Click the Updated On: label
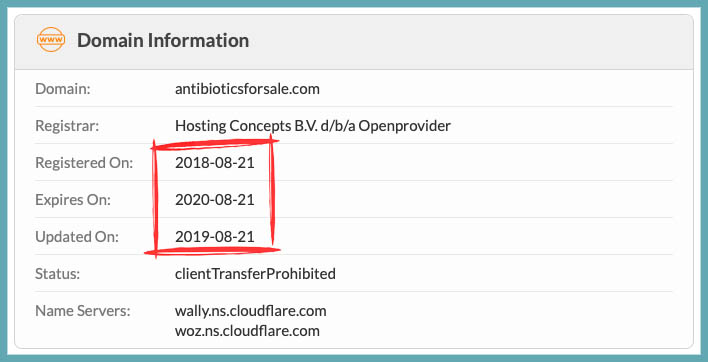The image size is (708, 362). click(x=77, y=237)
